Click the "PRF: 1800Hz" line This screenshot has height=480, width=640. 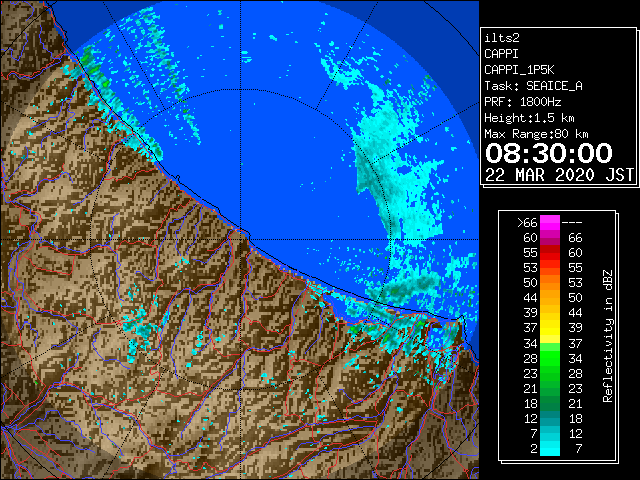click(522, 102)
